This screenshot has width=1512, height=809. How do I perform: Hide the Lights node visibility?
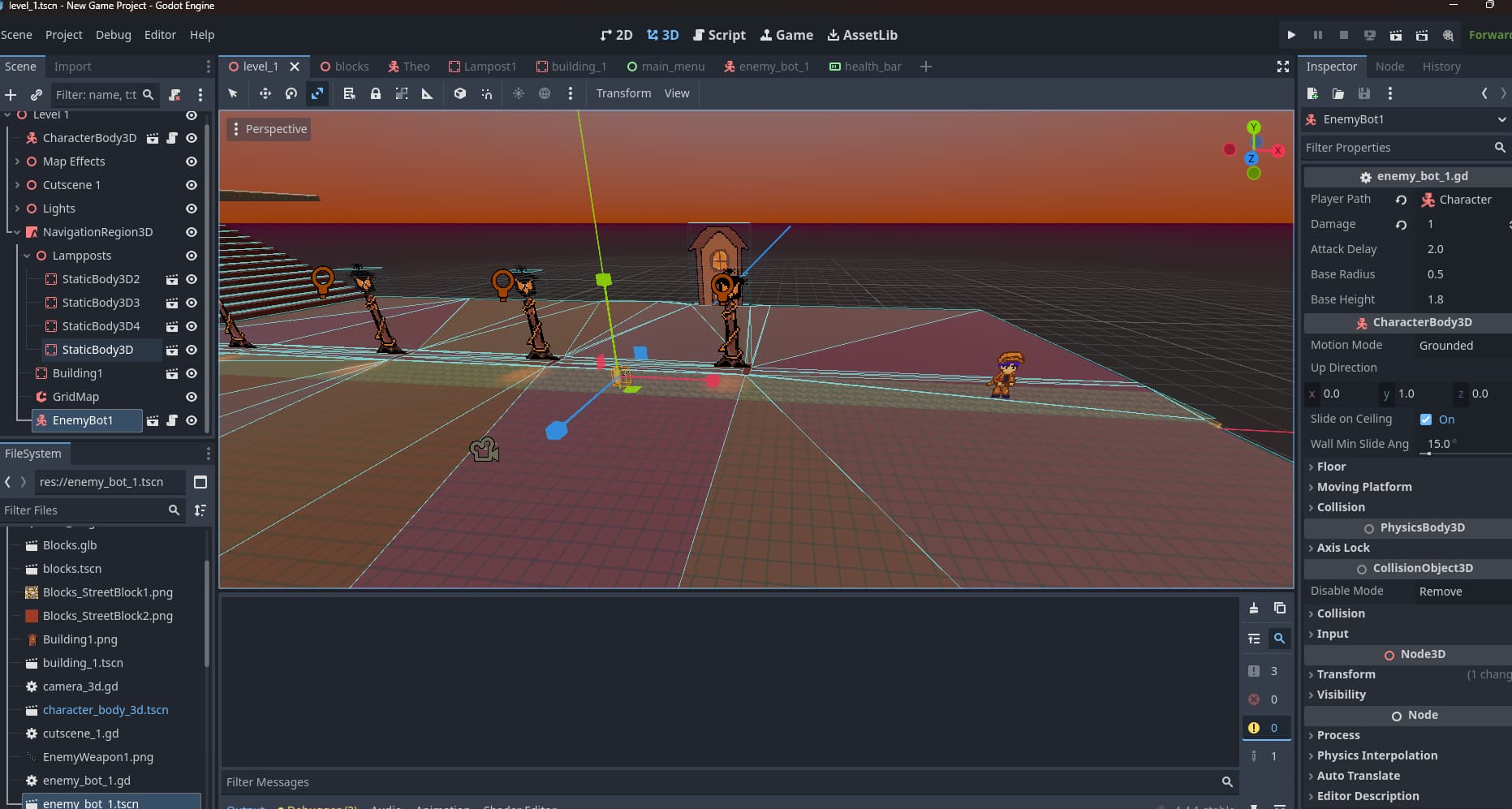click(x=192, y=209)
